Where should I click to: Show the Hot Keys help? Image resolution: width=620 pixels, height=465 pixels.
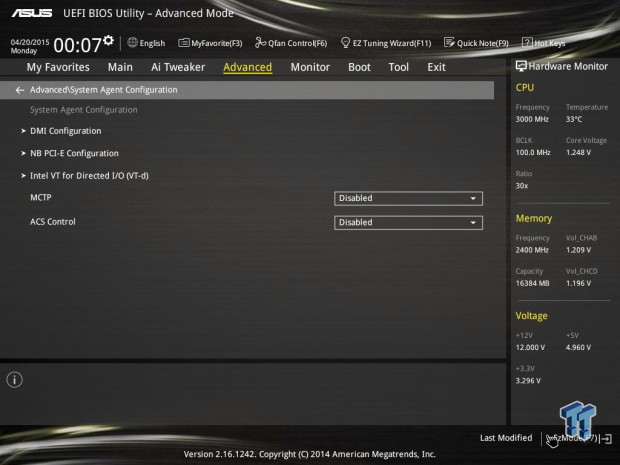(x=544, y=43)
